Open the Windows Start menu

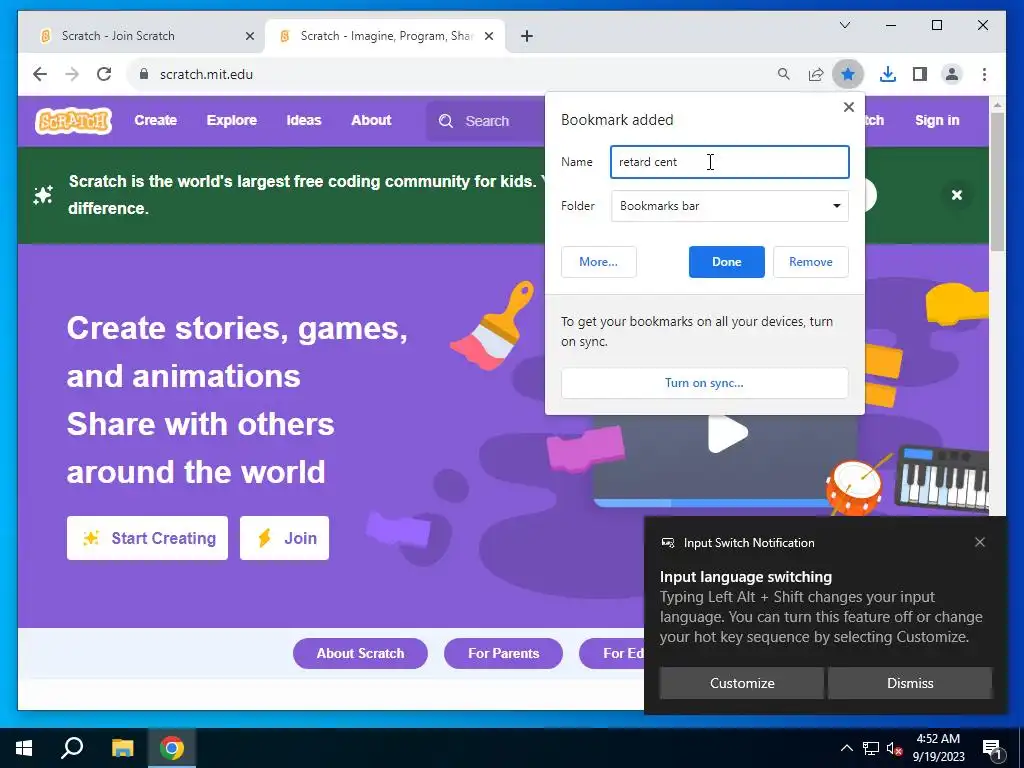point(24,748)
